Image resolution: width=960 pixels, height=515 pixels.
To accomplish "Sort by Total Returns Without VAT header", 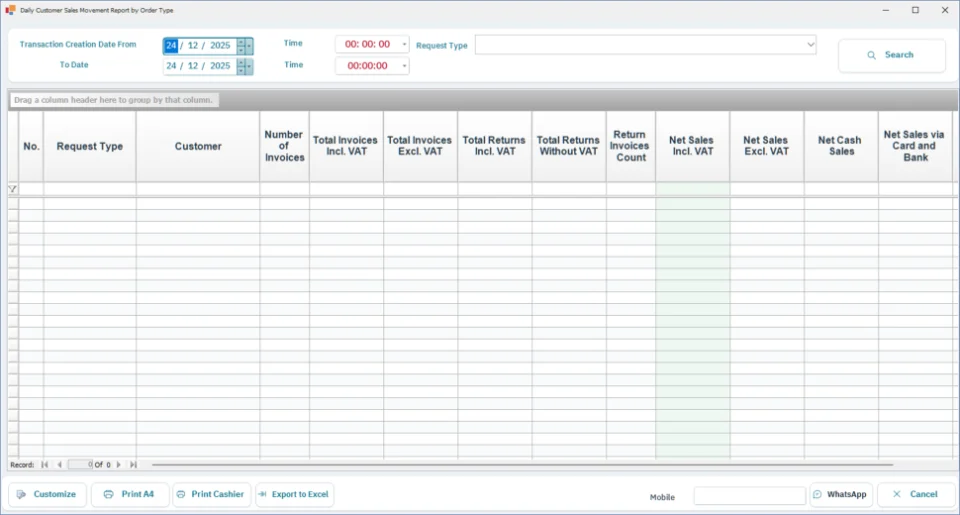I will click(x=569, y=146).
